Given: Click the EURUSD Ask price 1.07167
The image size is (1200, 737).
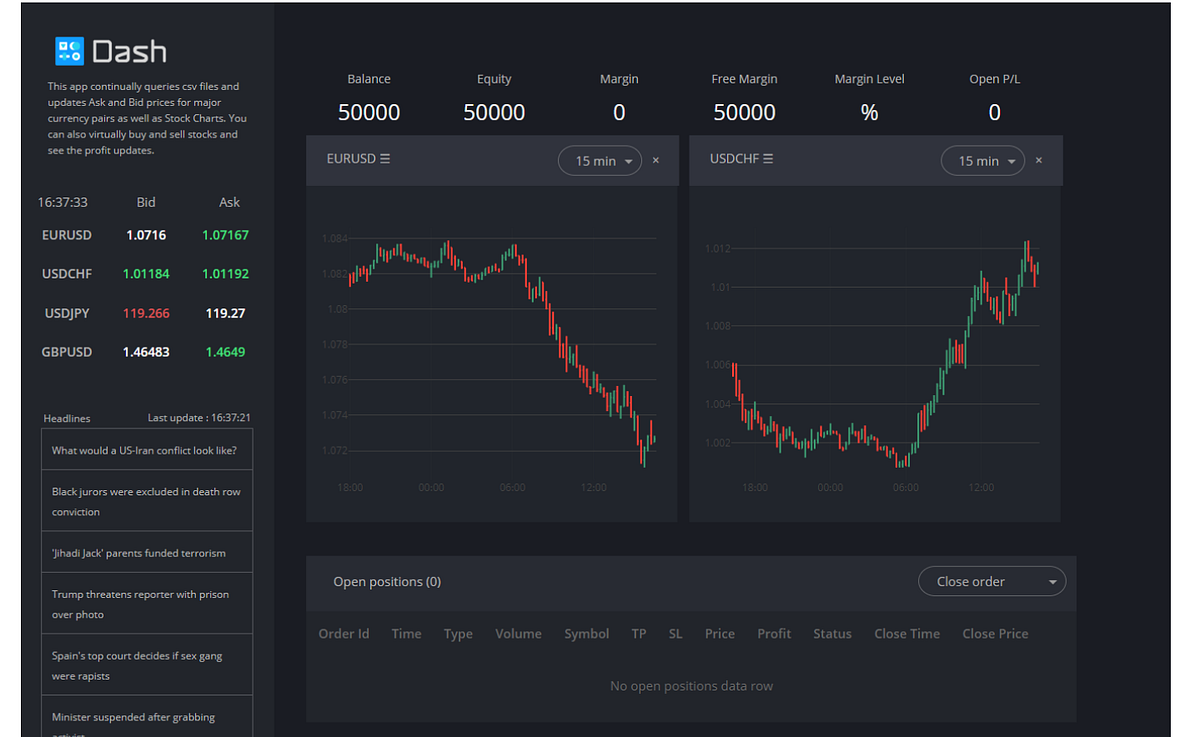Looking at the screenshot, I should pyautogui.click(x=225, y=234).
